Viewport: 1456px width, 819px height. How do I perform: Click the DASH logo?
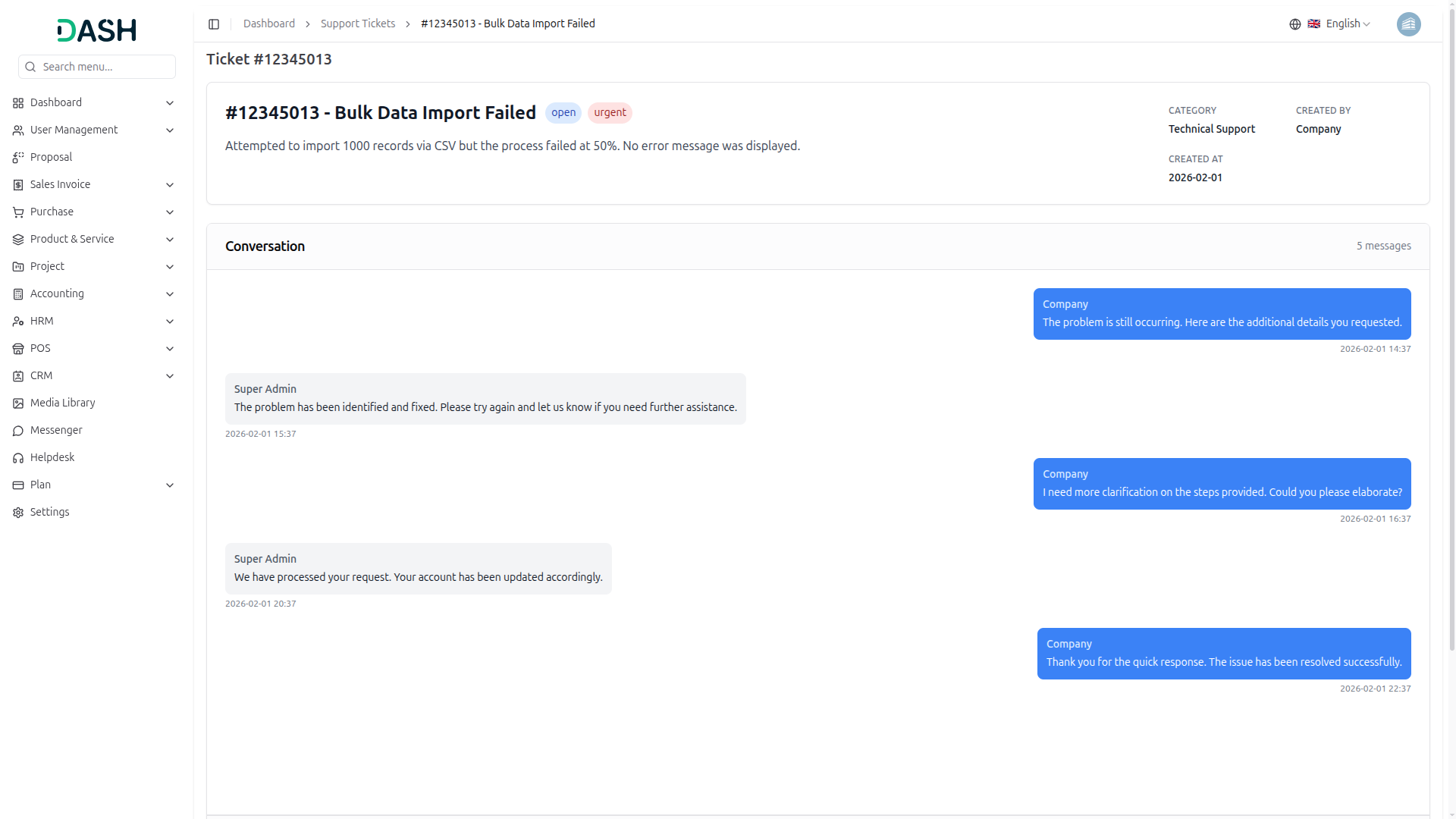(96, 30)
